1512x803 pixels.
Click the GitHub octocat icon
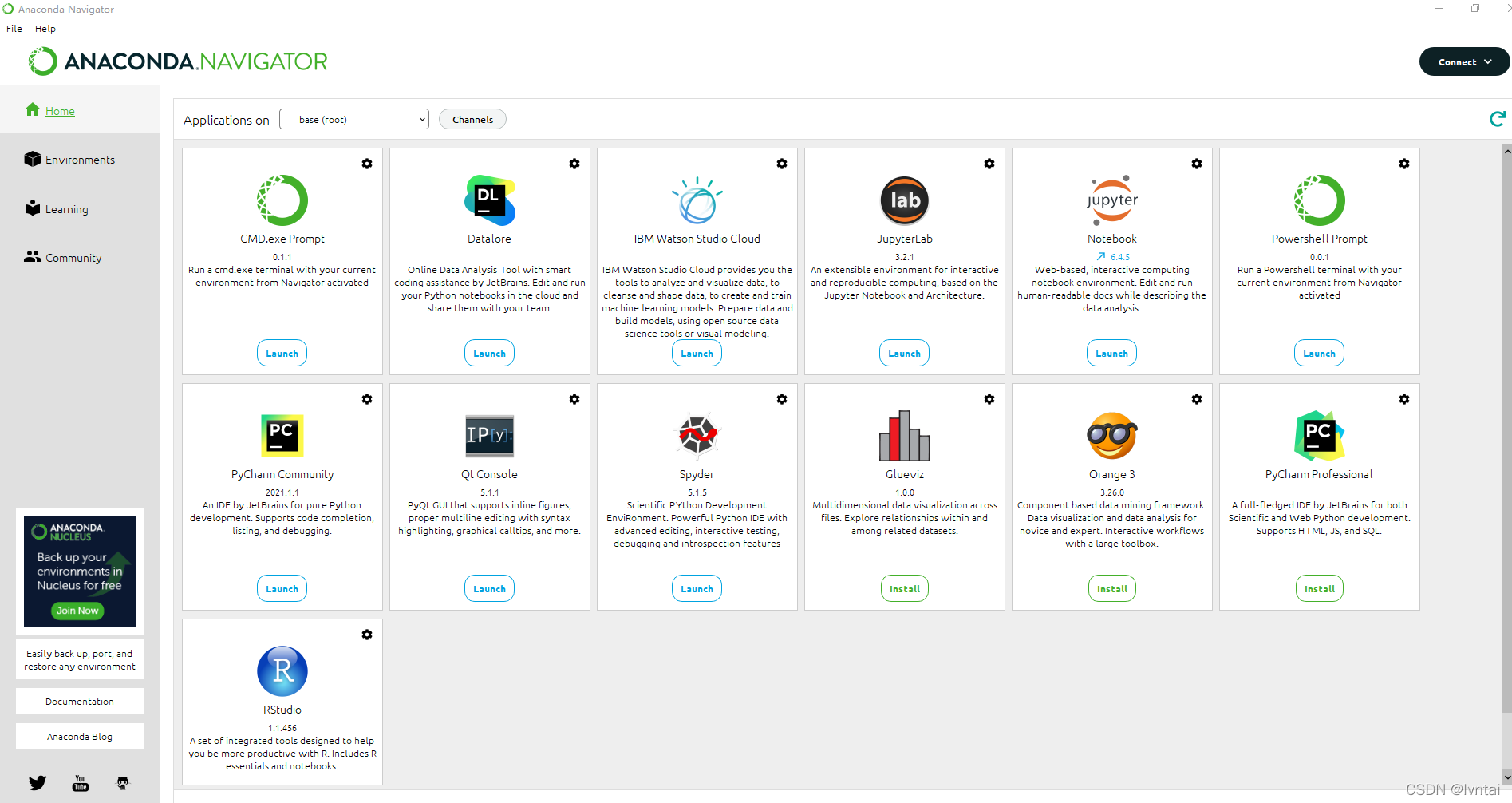(122, 783)
